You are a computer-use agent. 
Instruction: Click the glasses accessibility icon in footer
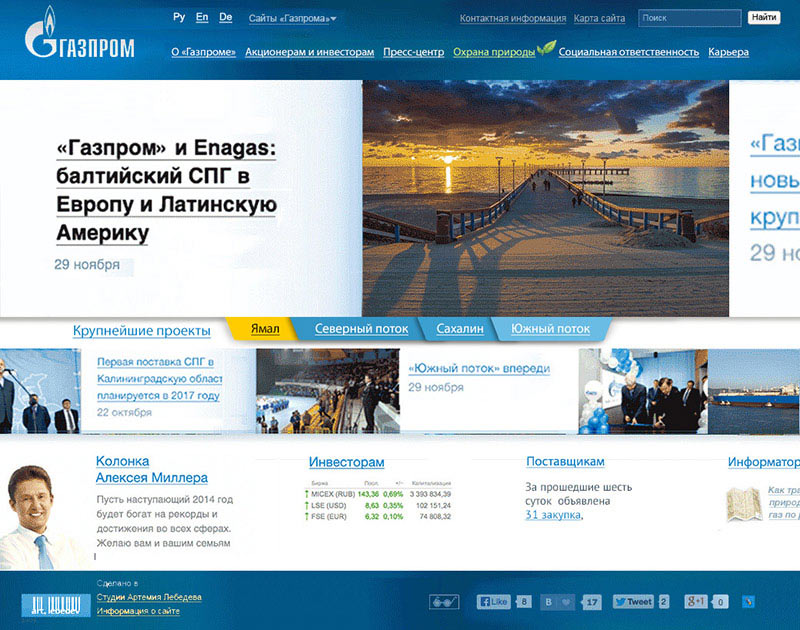point(444,602)
